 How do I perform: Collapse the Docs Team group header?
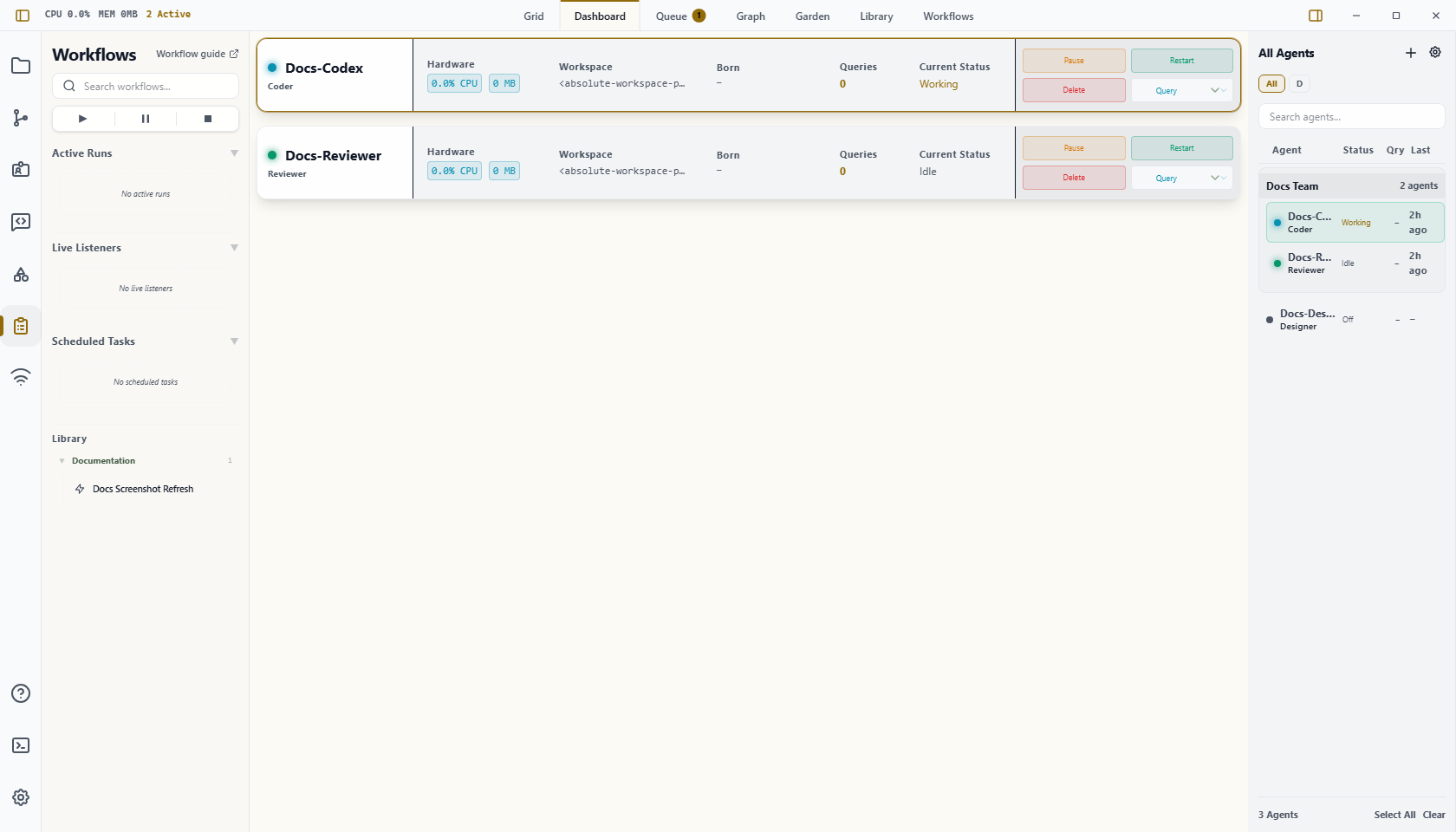point(1352,185)
